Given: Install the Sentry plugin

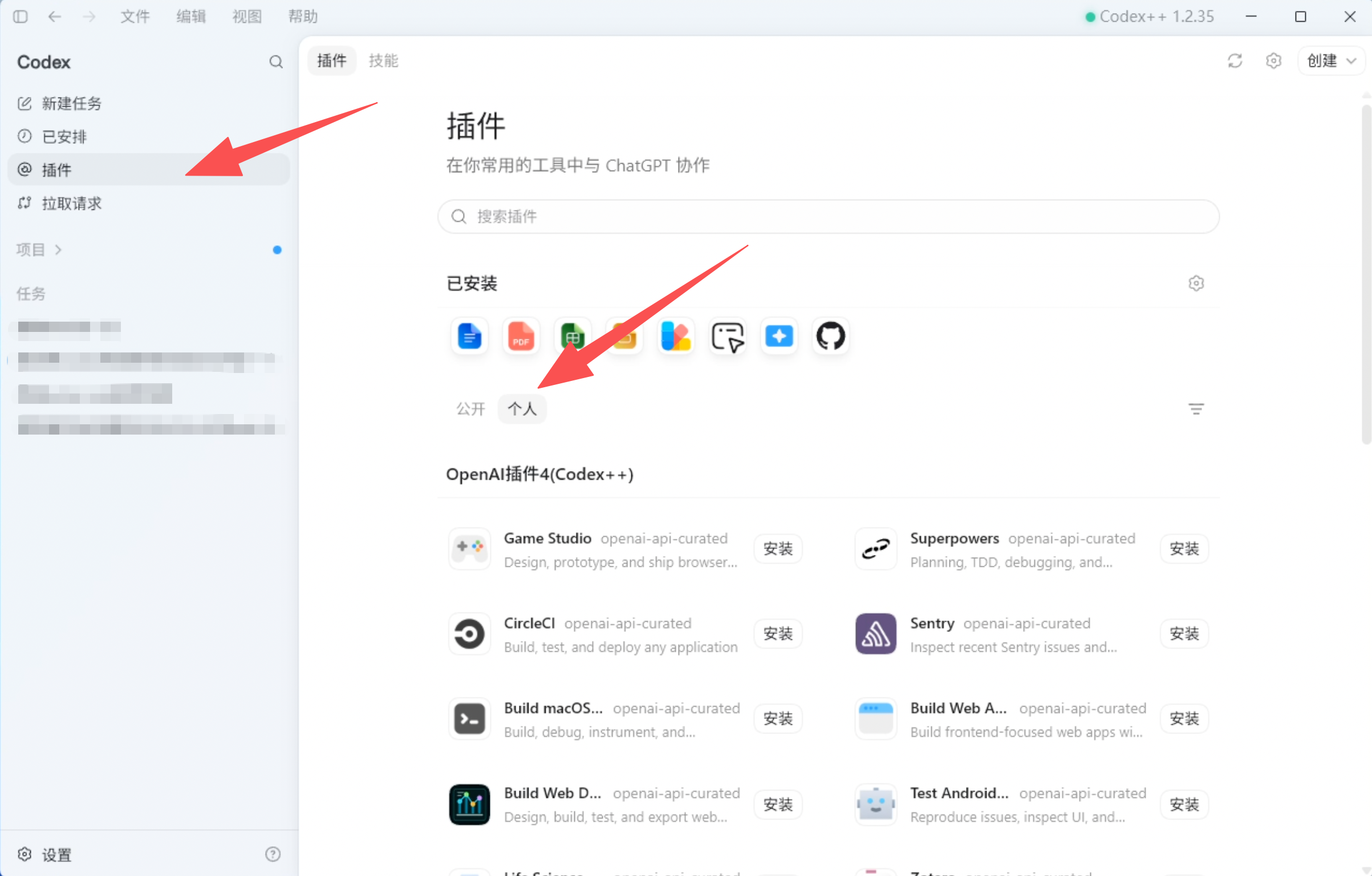Looking at the screenshot, I should click(1184, 634).
